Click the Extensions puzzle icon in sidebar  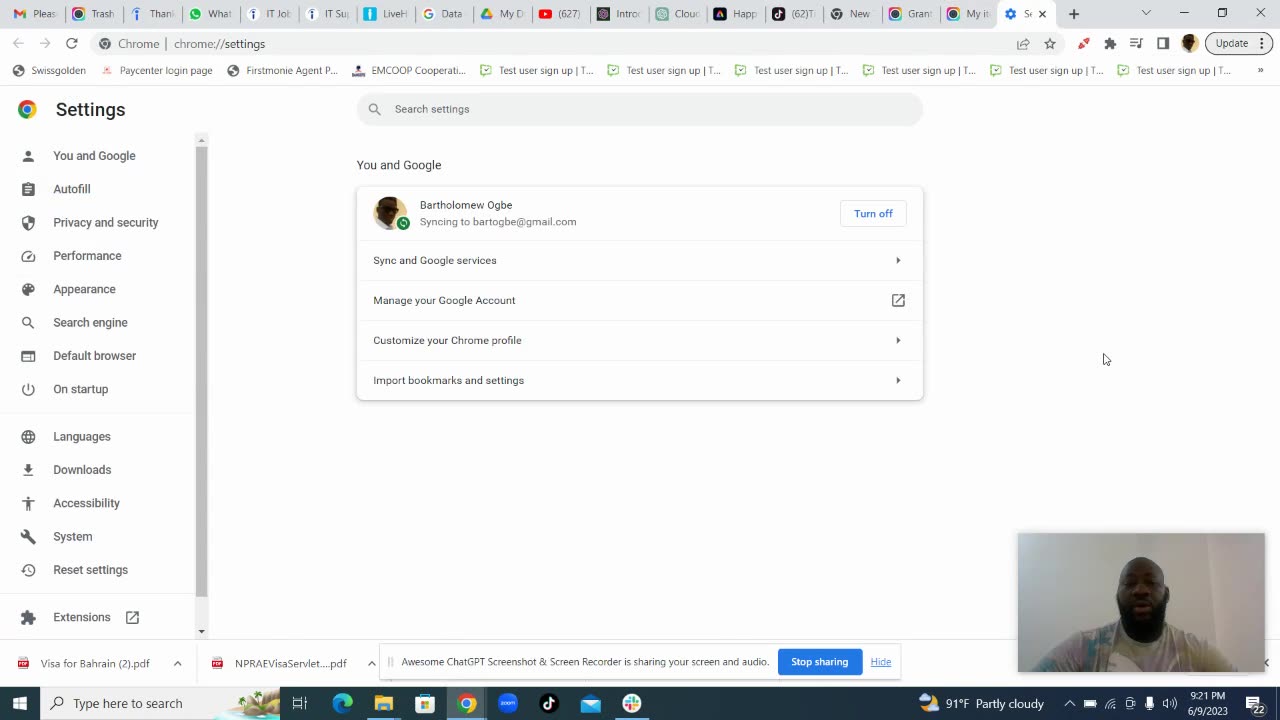(x=28, y=618)
